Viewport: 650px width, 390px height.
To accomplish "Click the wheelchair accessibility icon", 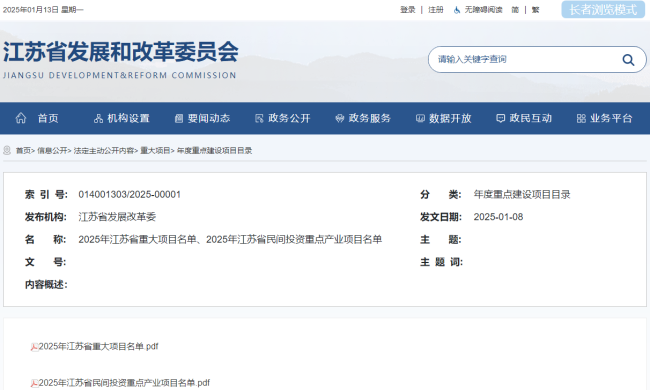I will click(x=457, y=10).
